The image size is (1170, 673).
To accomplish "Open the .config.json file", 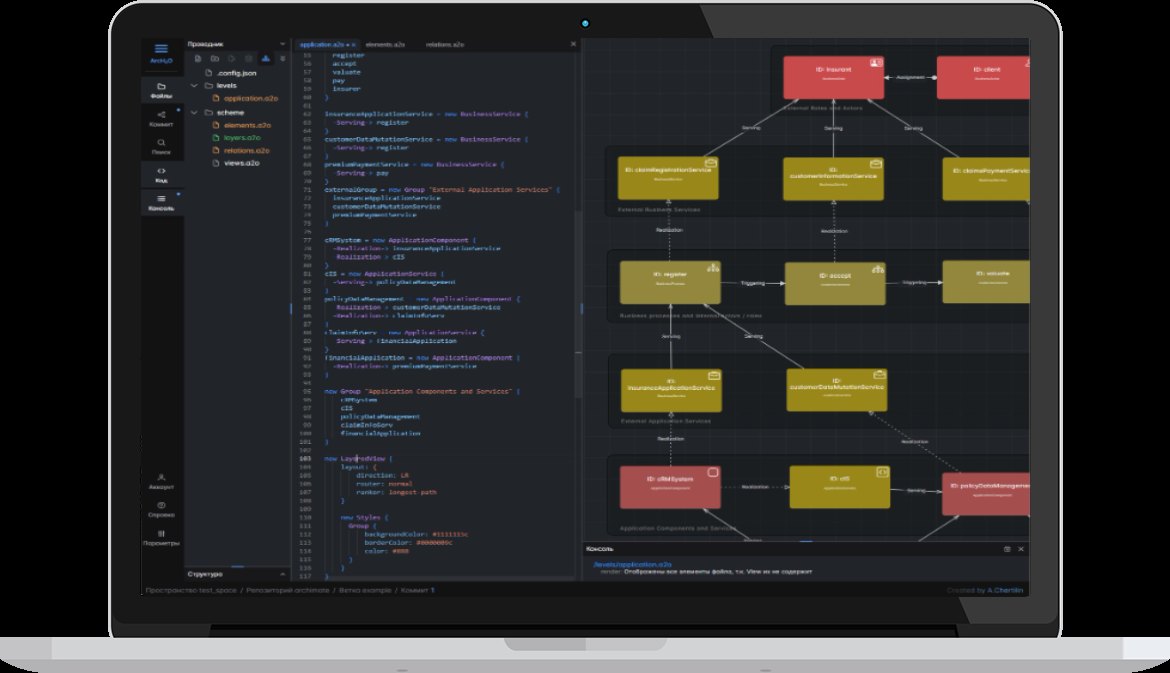I will [236, 73].
